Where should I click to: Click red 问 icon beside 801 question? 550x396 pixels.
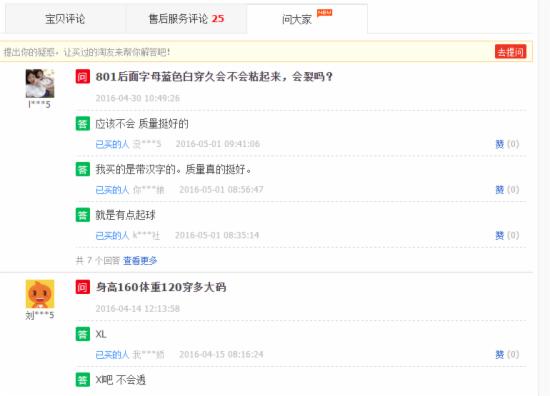tap(83, 76)
